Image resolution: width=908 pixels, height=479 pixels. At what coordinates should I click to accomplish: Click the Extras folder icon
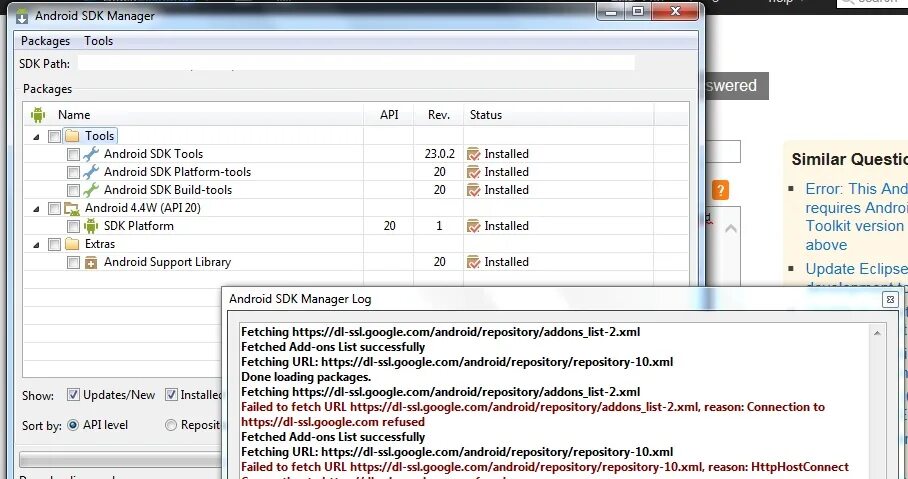tap(72, 244)
